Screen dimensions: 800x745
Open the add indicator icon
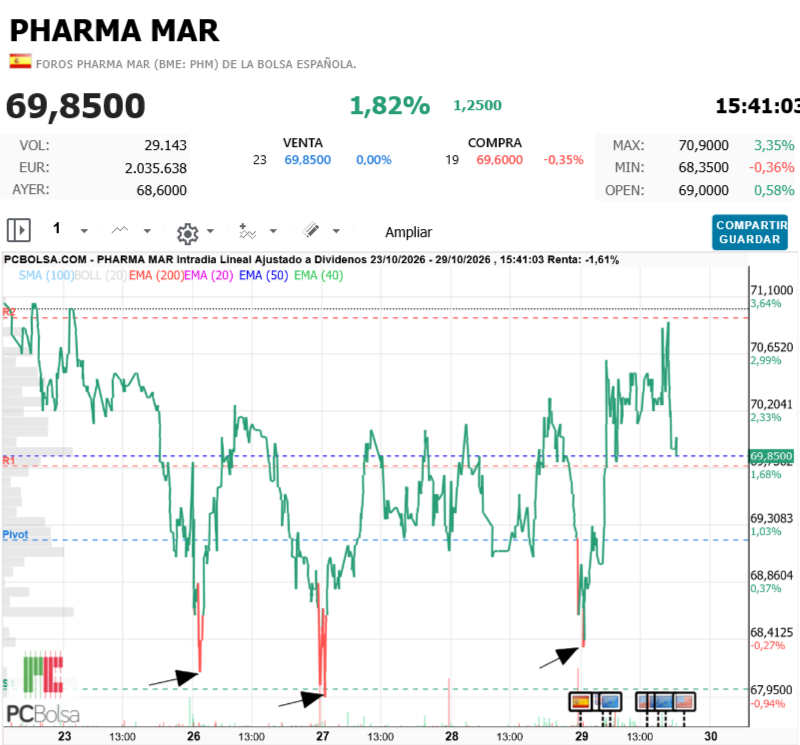(x=247, y=231)
